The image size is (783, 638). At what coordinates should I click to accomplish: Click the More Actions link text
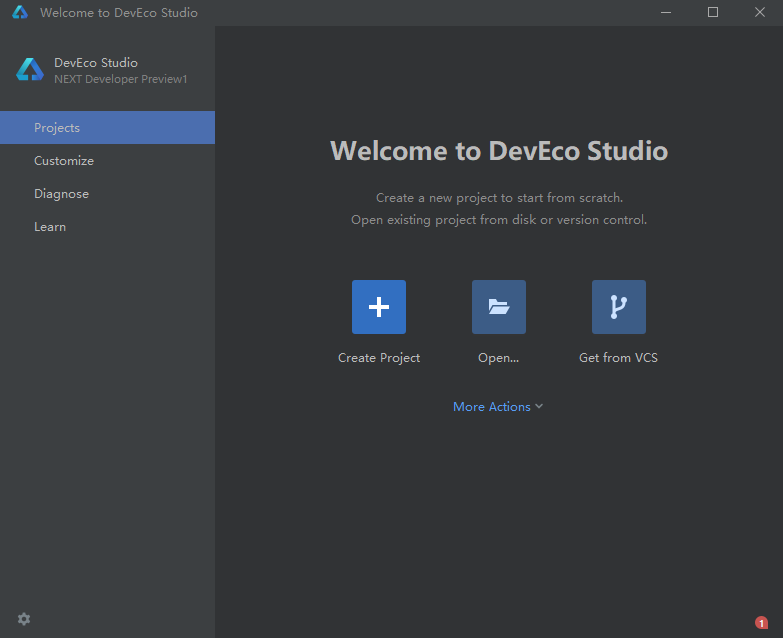click(x=491, y=407)
